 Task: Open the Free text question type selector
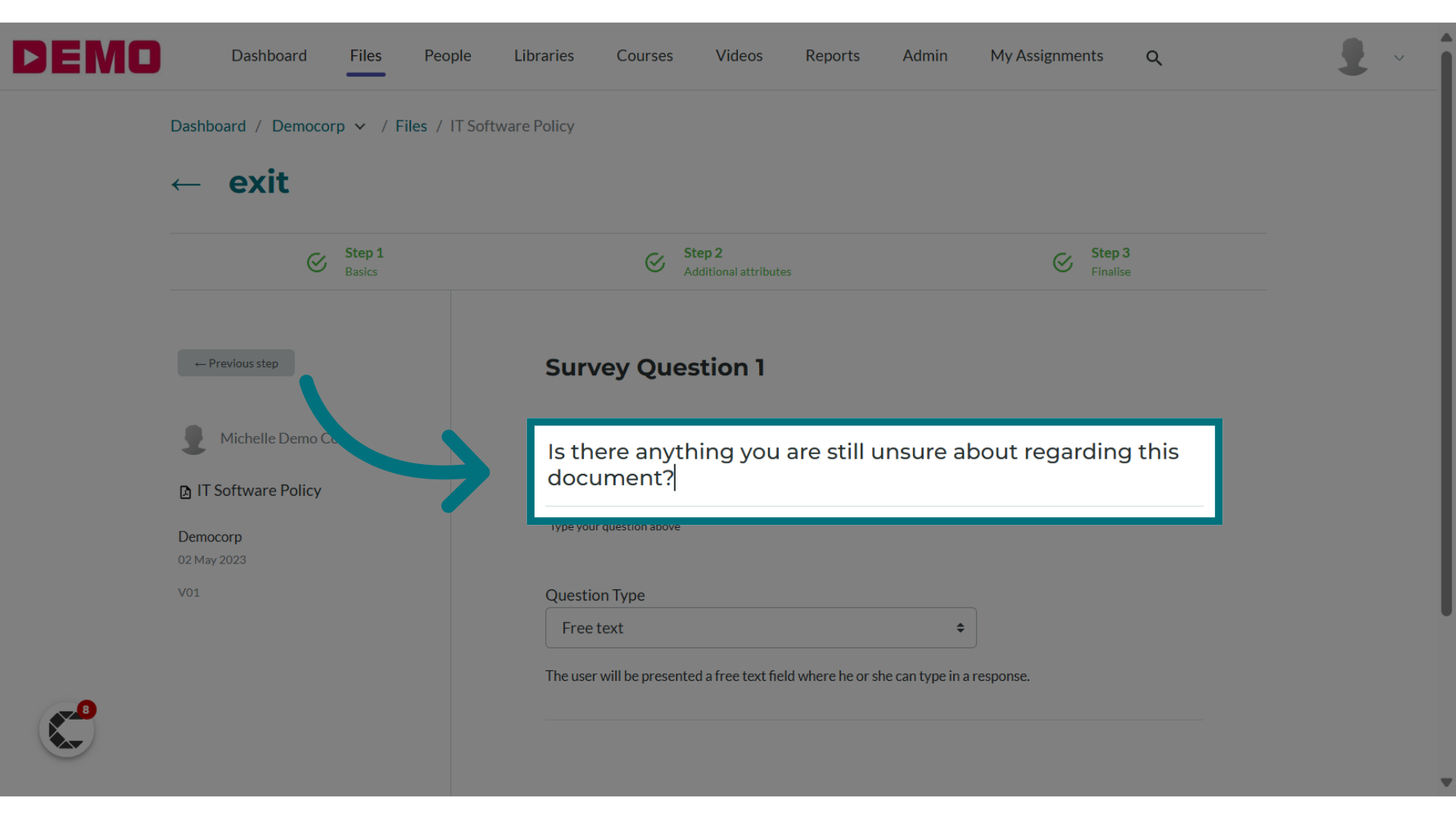pos(761,628)
